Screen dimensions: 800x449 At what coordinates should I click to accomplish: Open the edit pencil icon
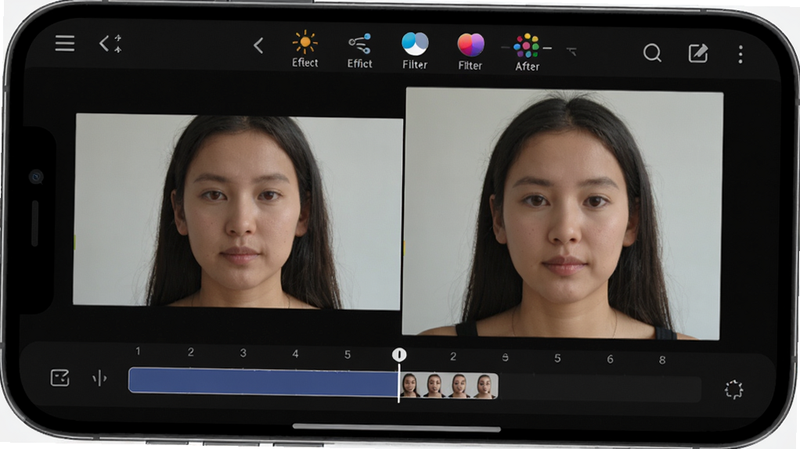[698, 53]
